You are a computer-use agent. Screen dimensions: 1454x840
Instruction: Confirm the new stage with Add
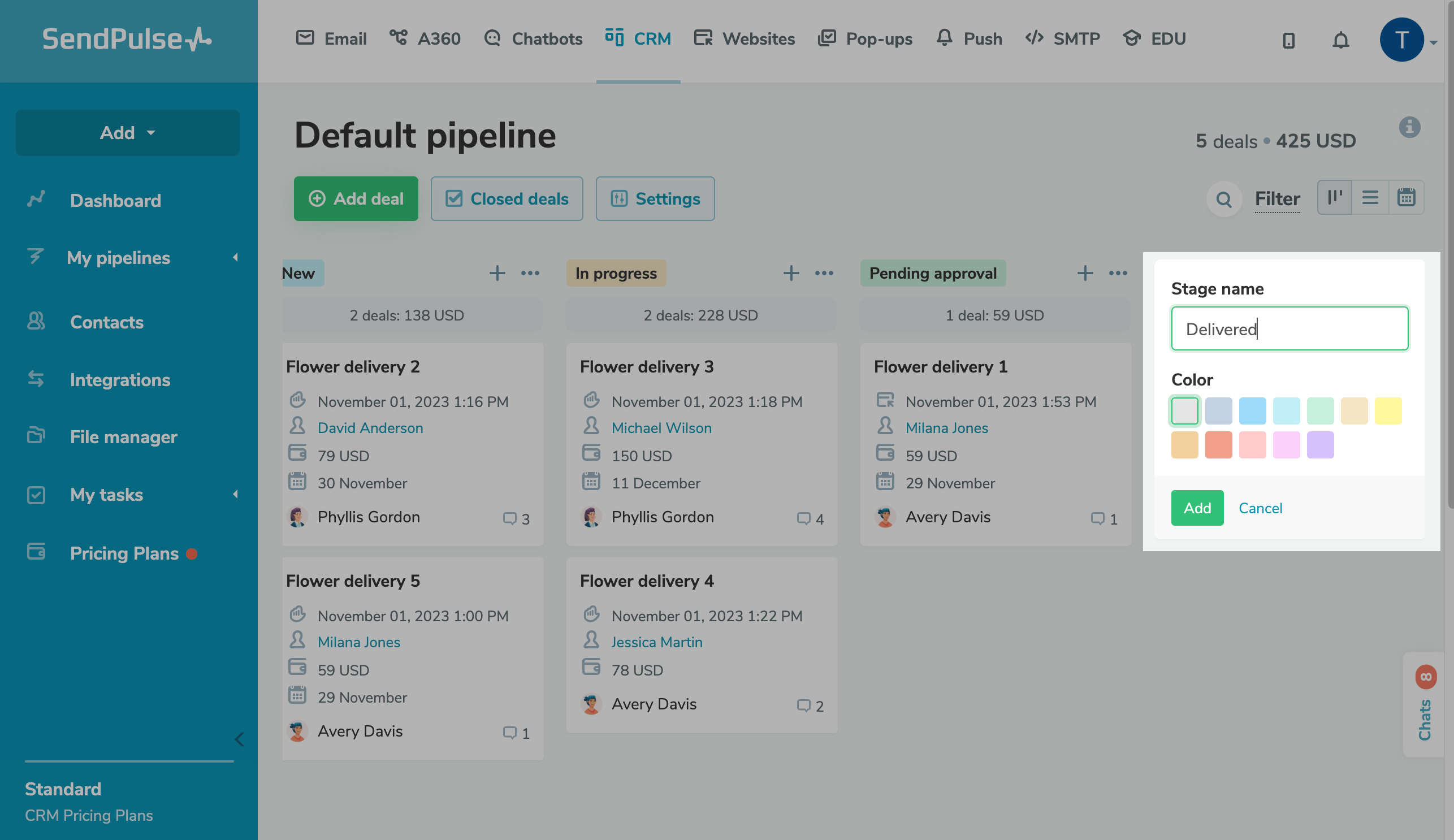[1197, 508]
